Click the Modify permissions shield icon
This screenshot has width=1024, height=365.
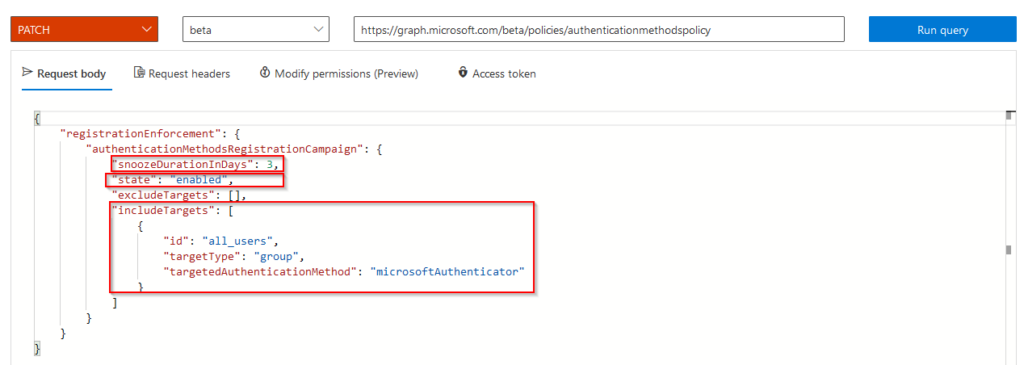(x=264, y=72)
